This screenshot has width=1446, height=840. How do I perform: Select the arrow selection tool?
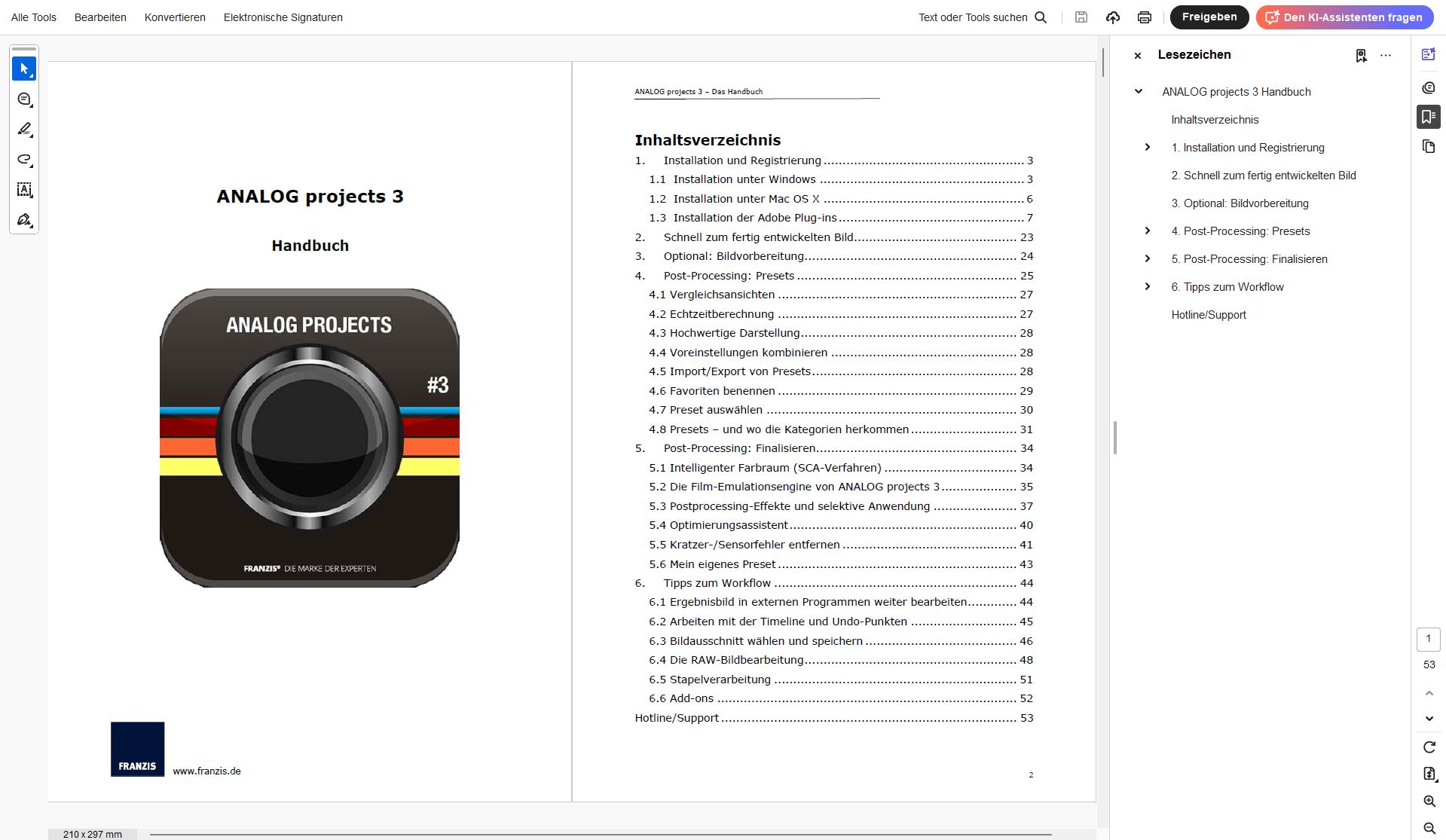point(24,69)
